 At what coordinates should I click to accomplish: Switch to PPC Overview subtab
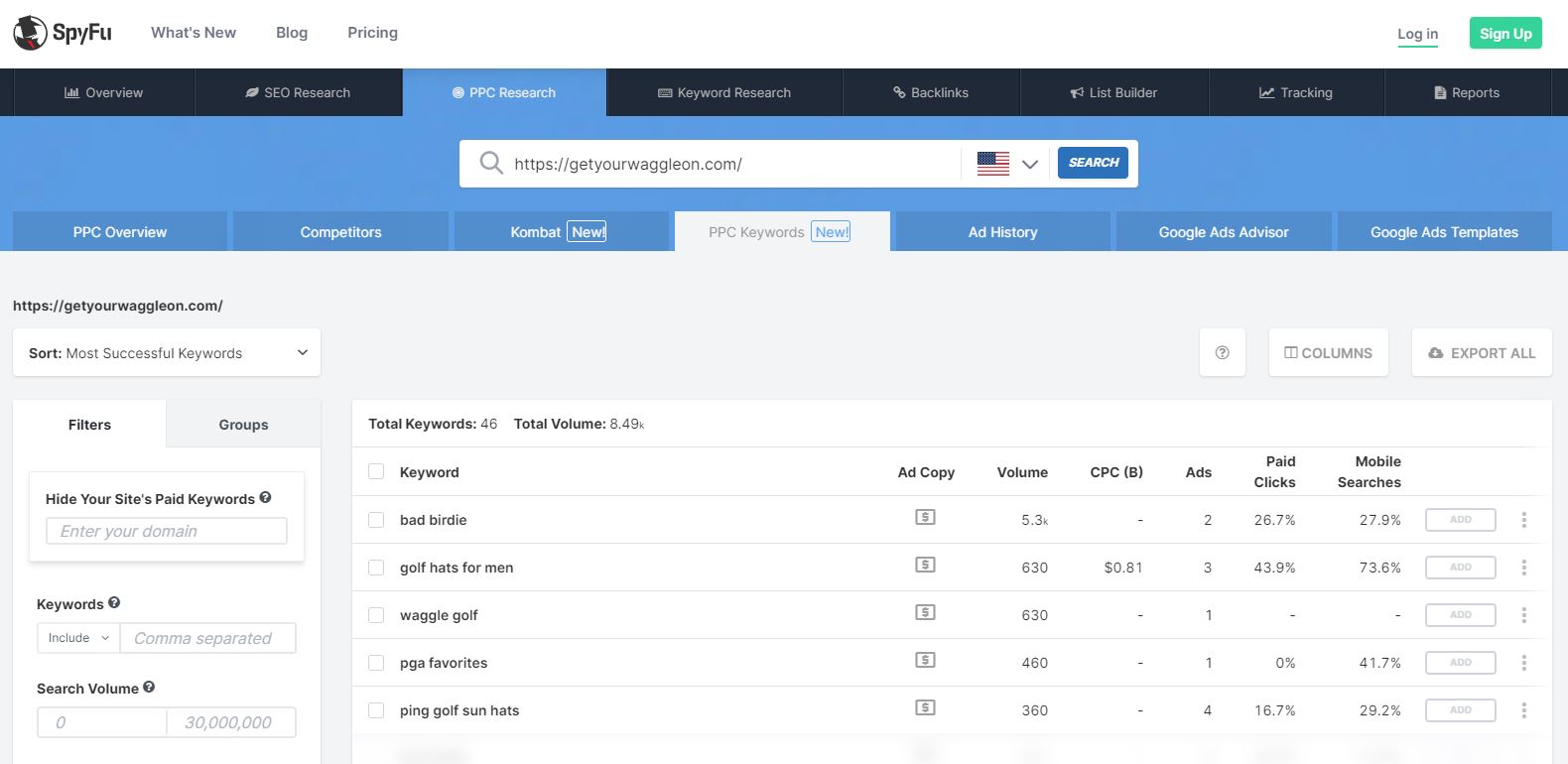tap(120, 231)
